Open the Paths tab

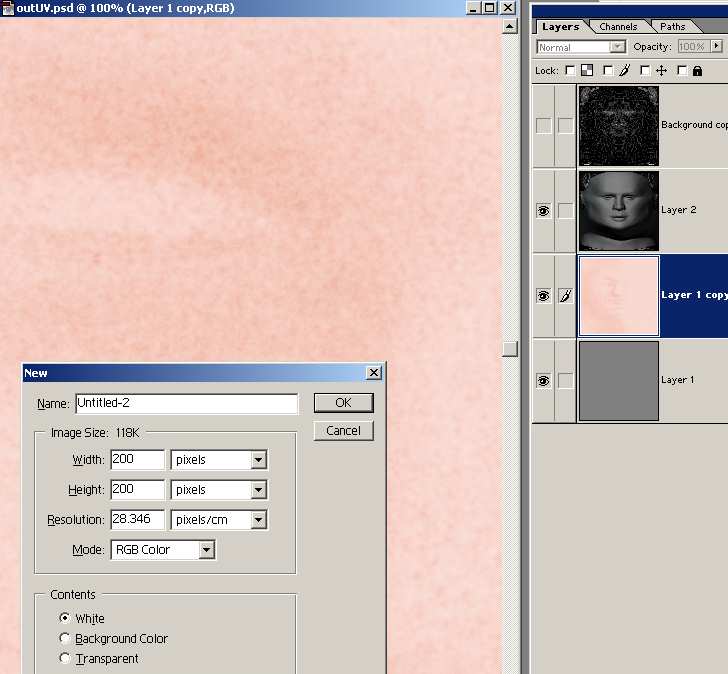pos(673,27)
